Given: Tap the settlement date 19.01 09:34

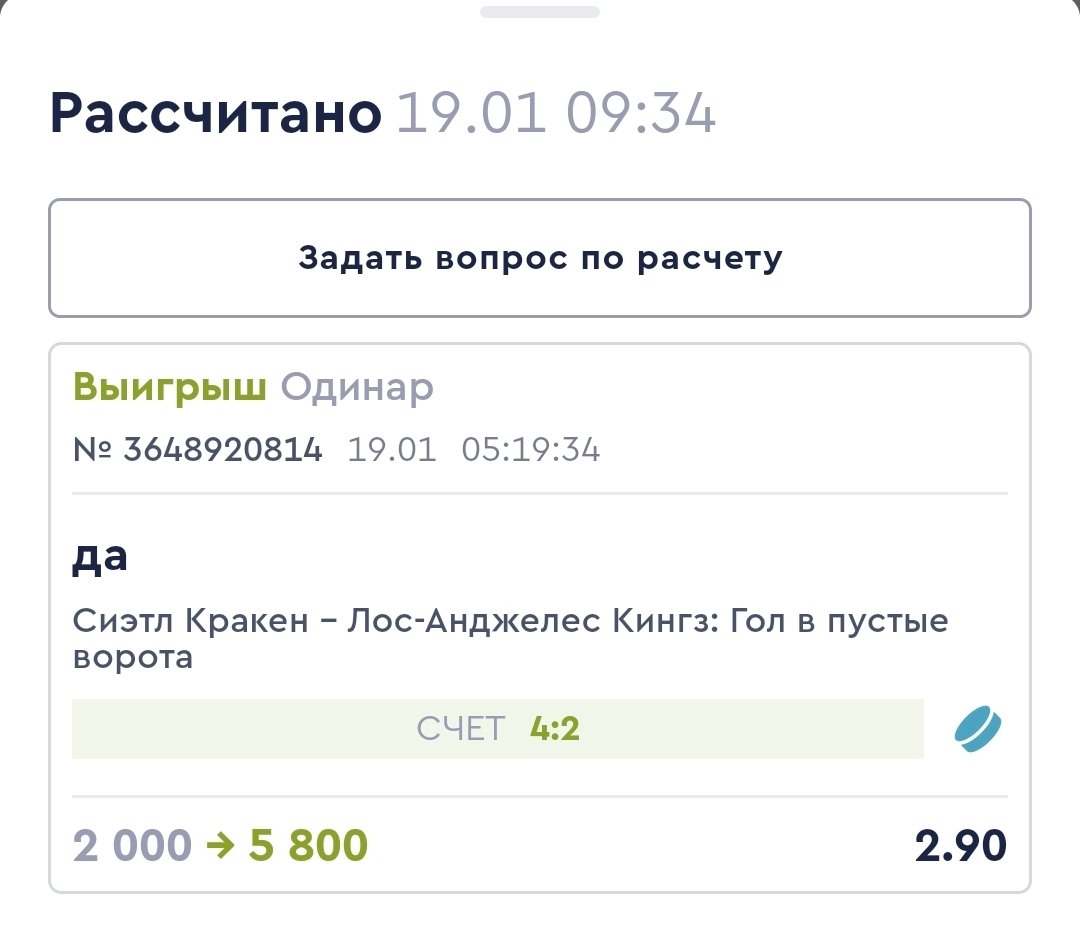Looking at the screenshot, I should [x=556, y=115].
